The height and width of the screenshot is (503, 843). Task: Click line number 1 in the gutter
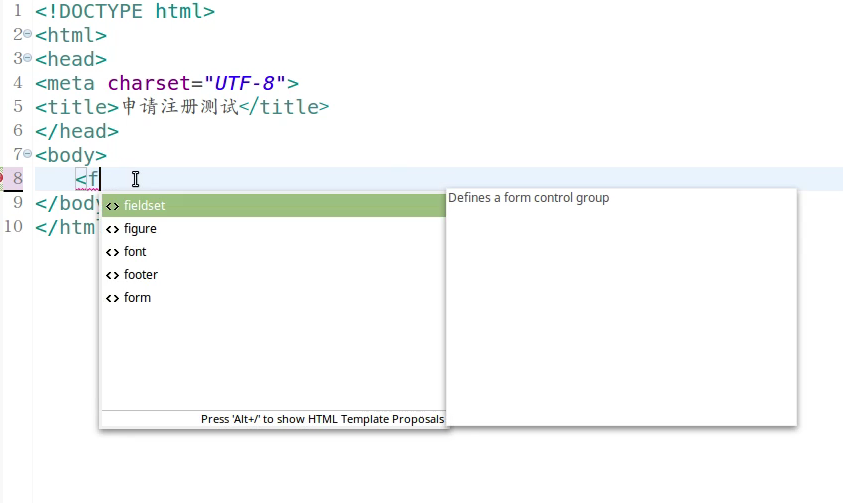click(17, 12)
